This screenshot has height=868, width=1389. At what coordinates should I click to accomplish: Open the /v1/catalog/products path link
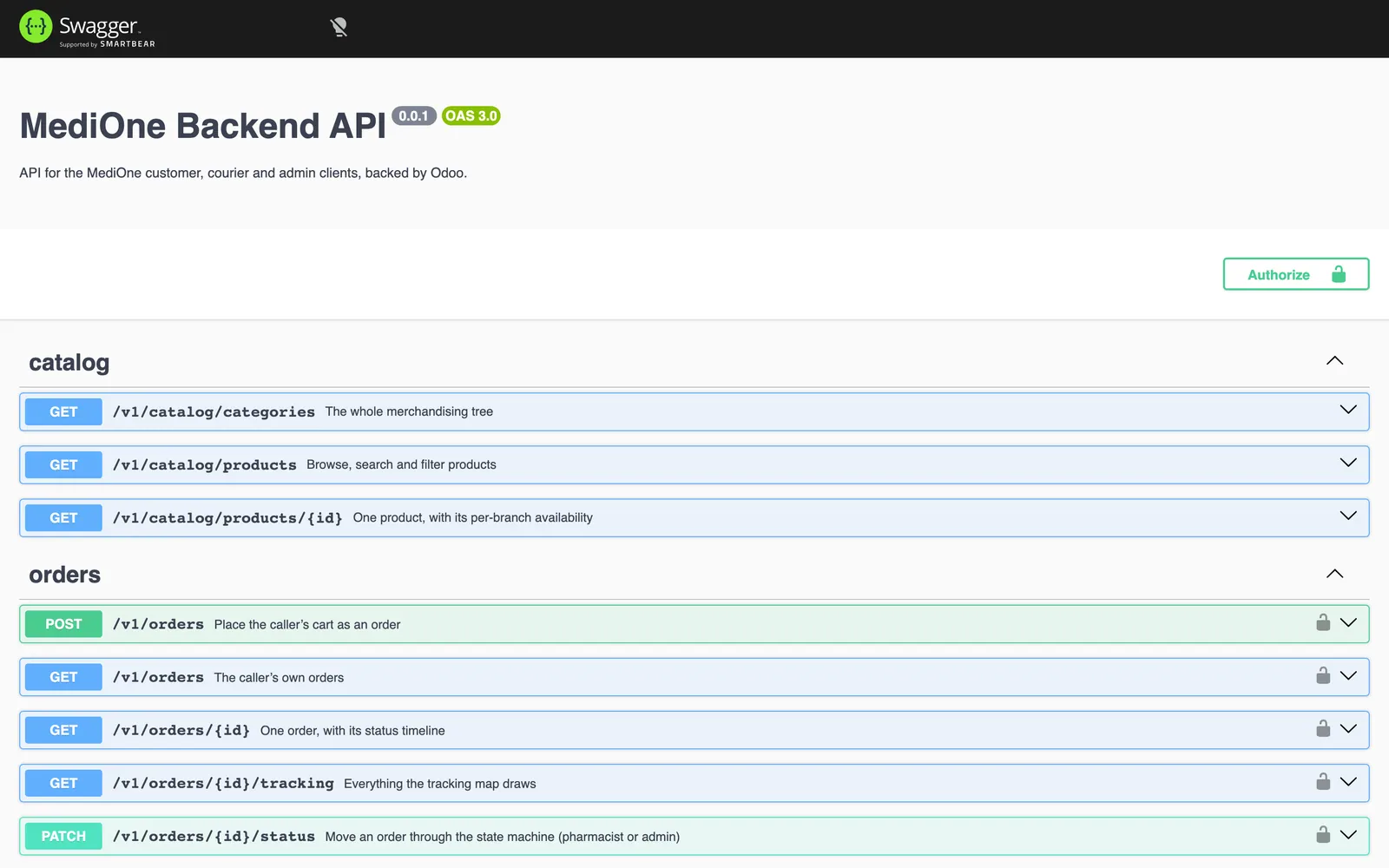point(205,464)
